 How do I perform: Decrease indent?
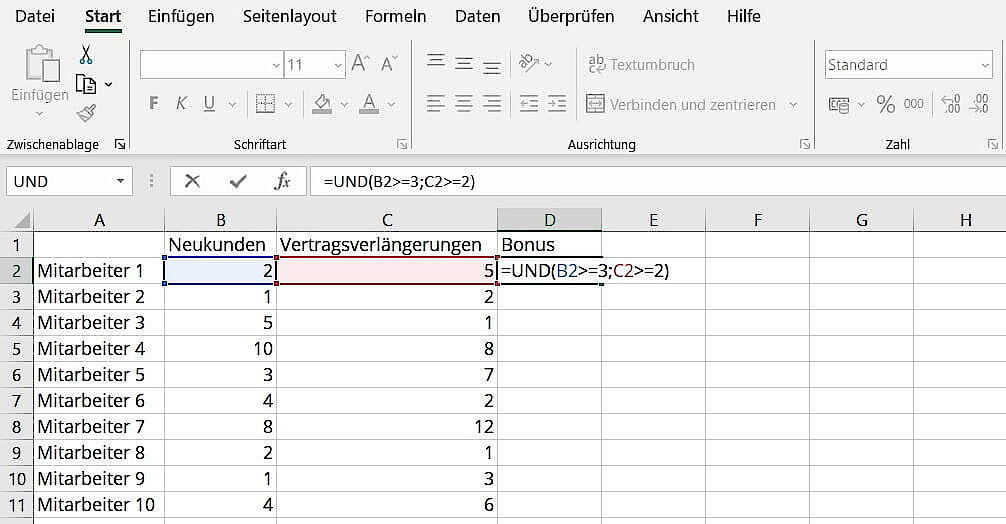(x=529, y=103)
